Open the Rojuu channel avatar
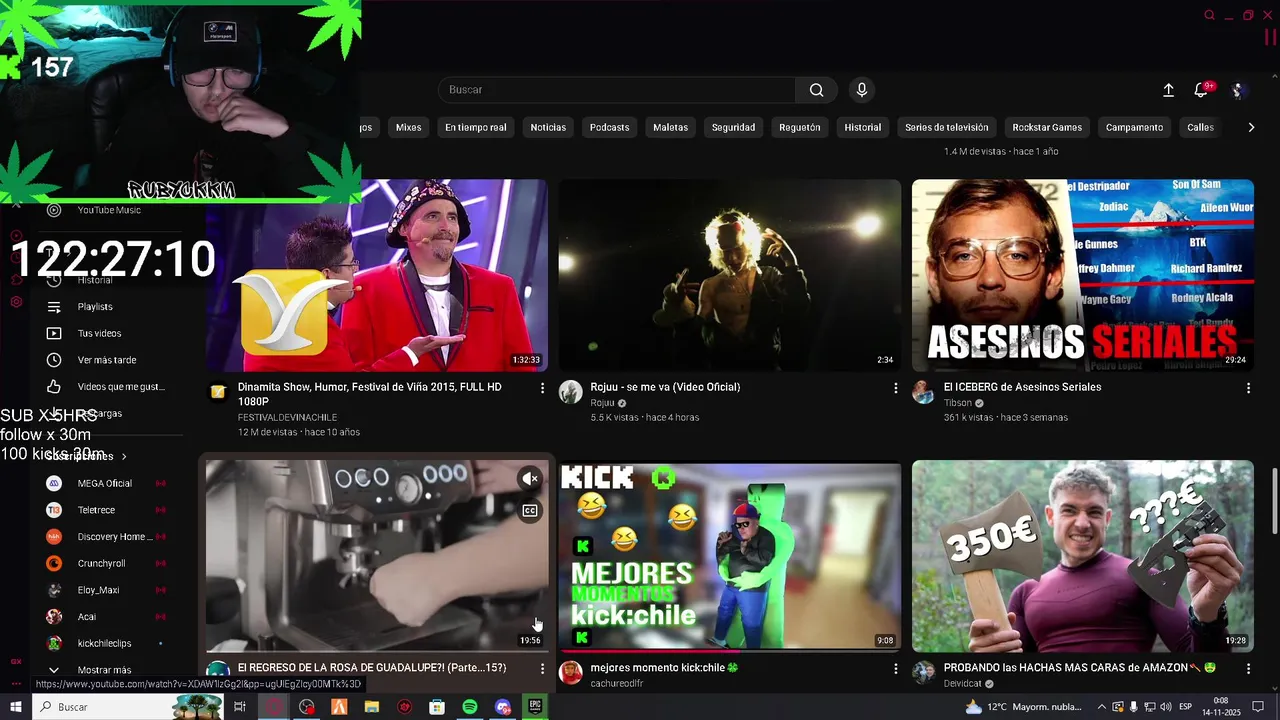 coord(570,392)
